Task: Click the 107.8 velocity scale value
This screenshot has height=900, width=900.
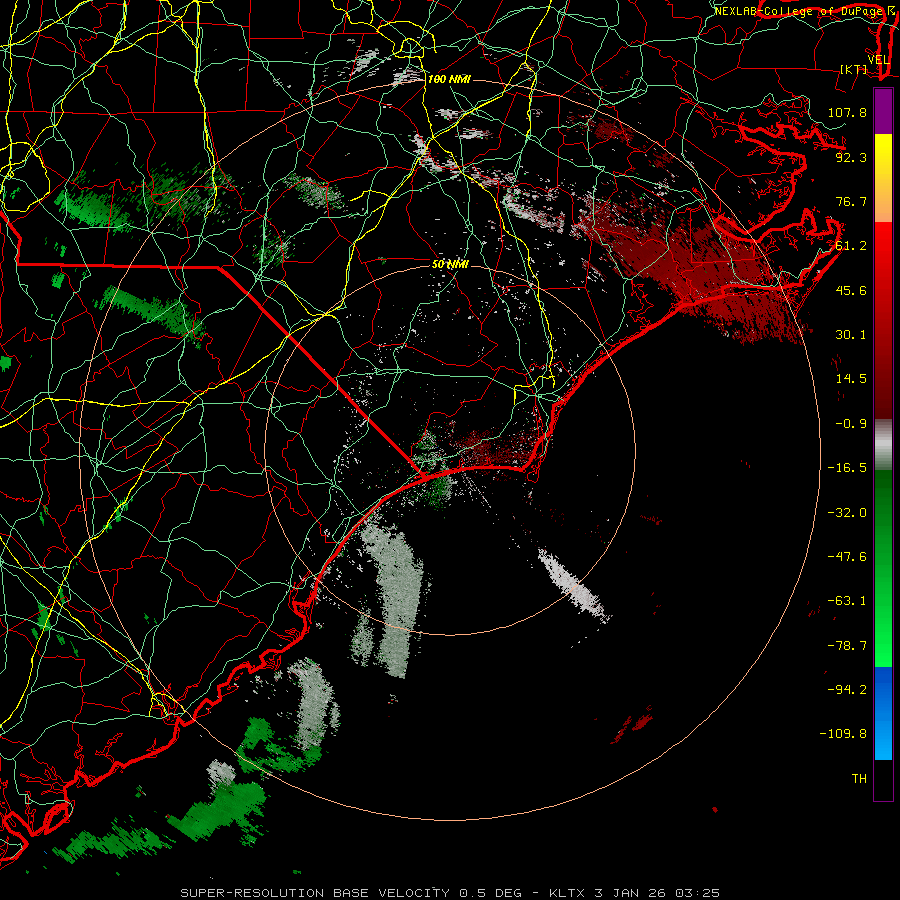Action: click(x=847, y=112)
